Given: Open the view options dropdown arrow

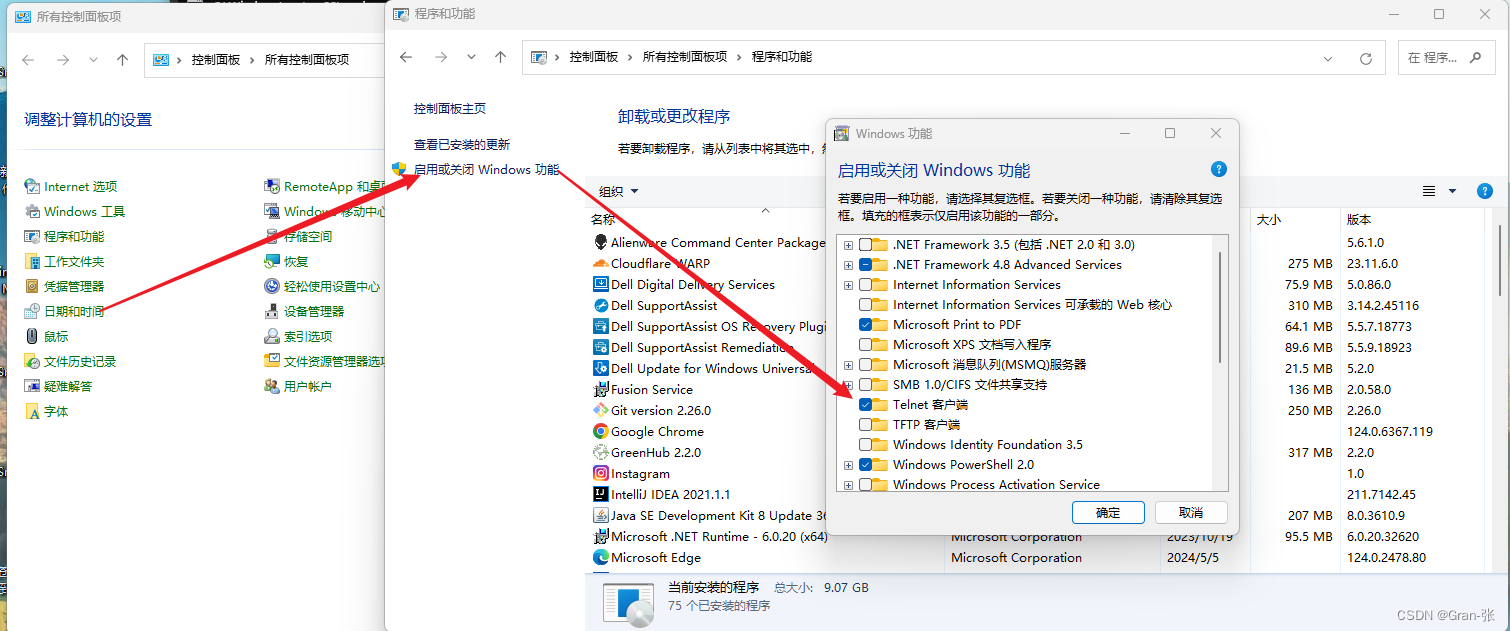Looking at the screenshot, I should [x=1452, y=191].
